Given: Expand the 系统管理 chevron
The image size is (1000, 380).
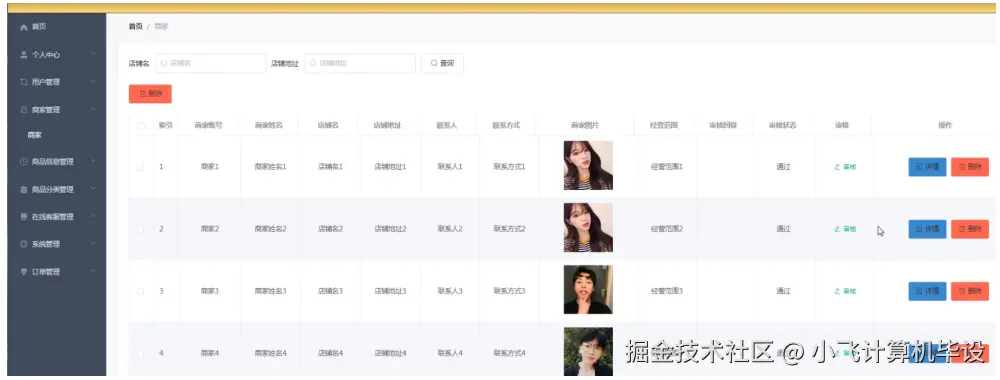Looking at the screenshot, I should click(x=93, y=244).
